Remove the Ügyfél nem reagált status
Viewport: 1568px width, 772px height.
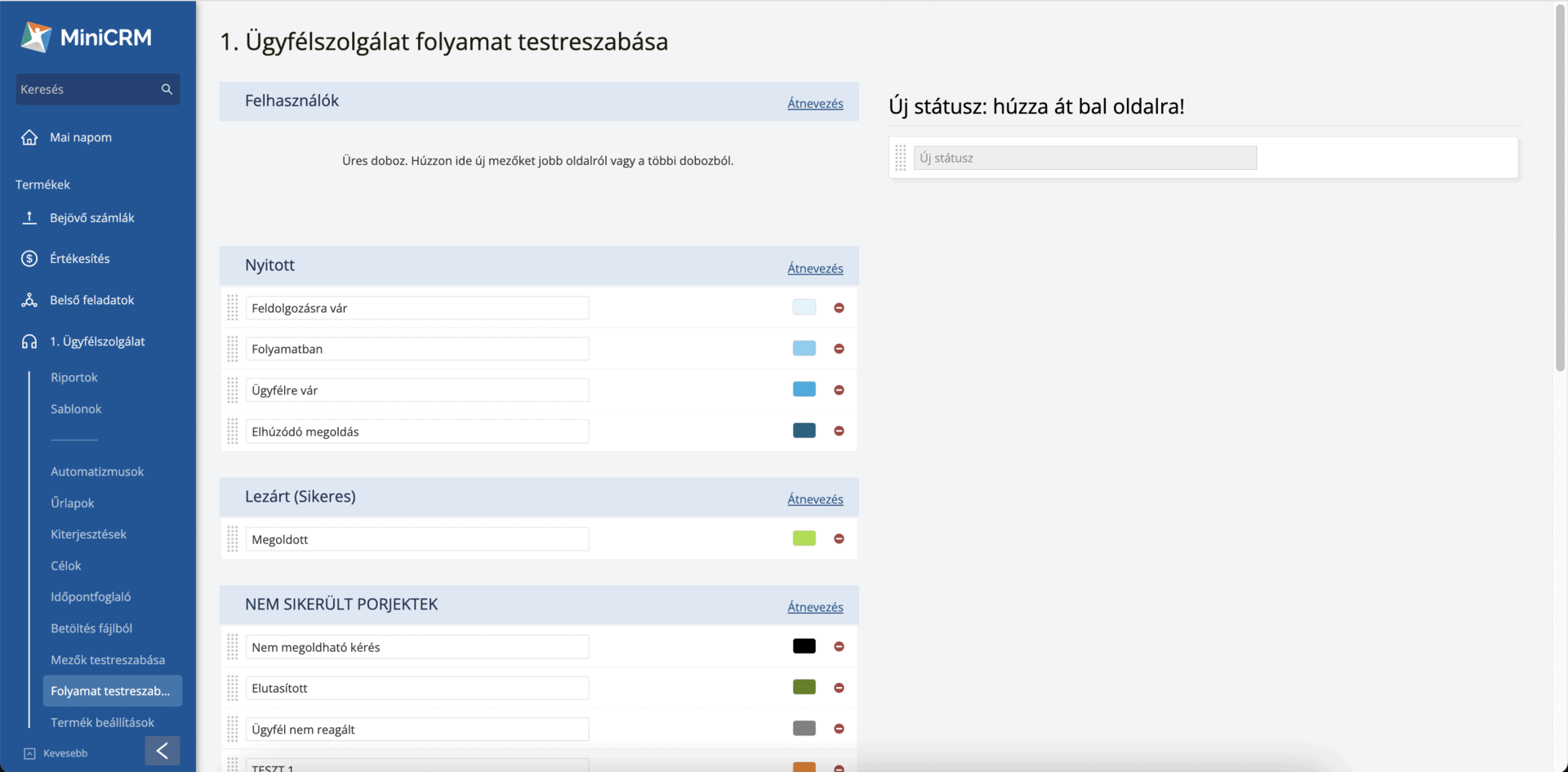point(839,729)
